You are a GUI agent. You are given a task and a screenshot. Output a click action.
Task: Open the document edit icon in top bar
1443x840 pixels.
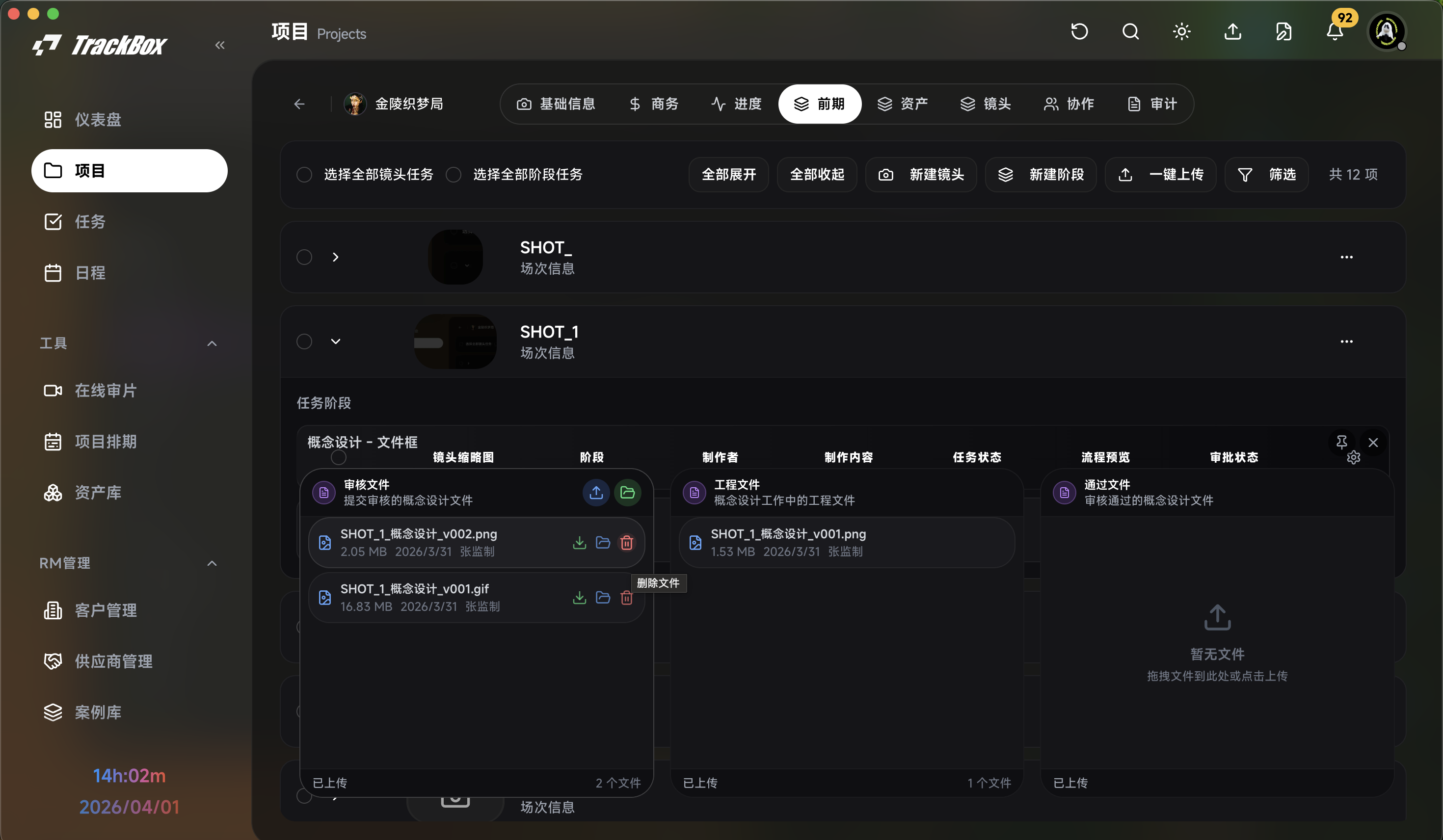click(x=1284, y=31)
